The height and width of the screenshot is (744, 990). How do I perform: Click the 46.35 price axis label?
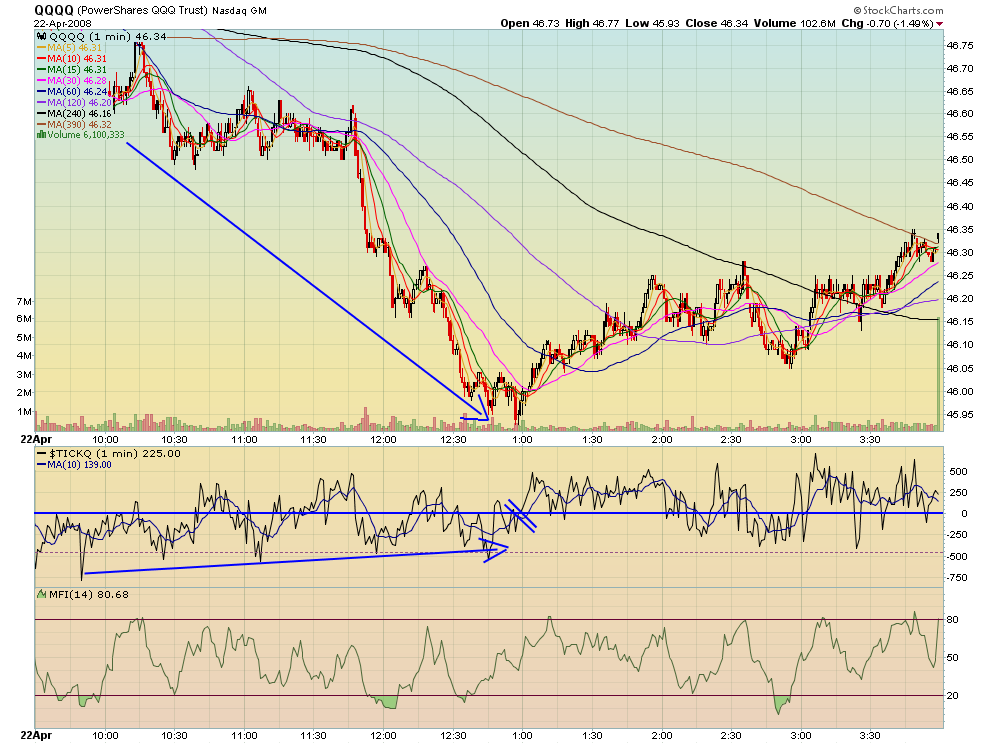960,229
